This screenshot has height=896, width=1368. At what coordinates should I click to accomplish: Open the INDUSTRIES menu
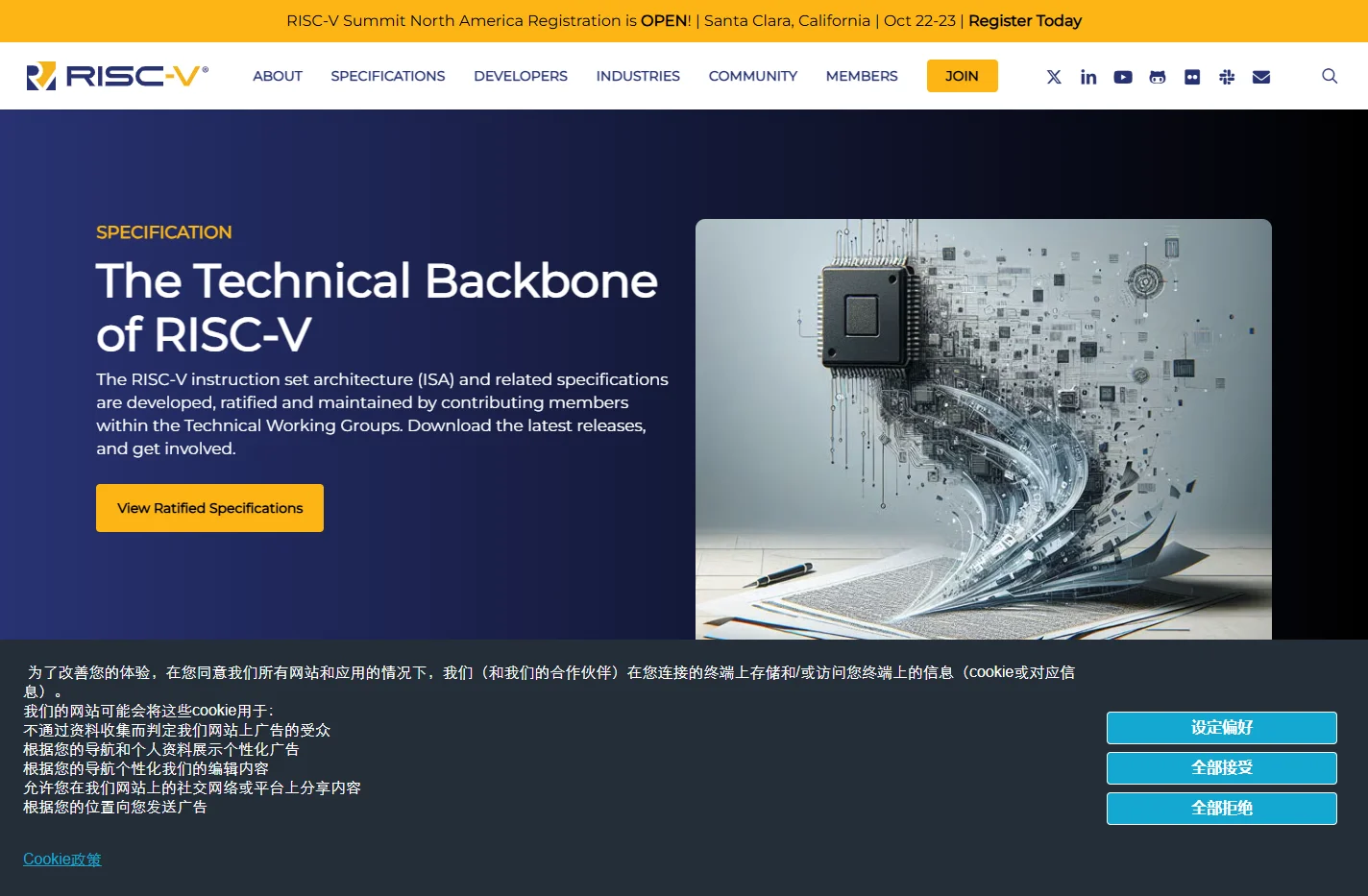[x=638, y=76]
